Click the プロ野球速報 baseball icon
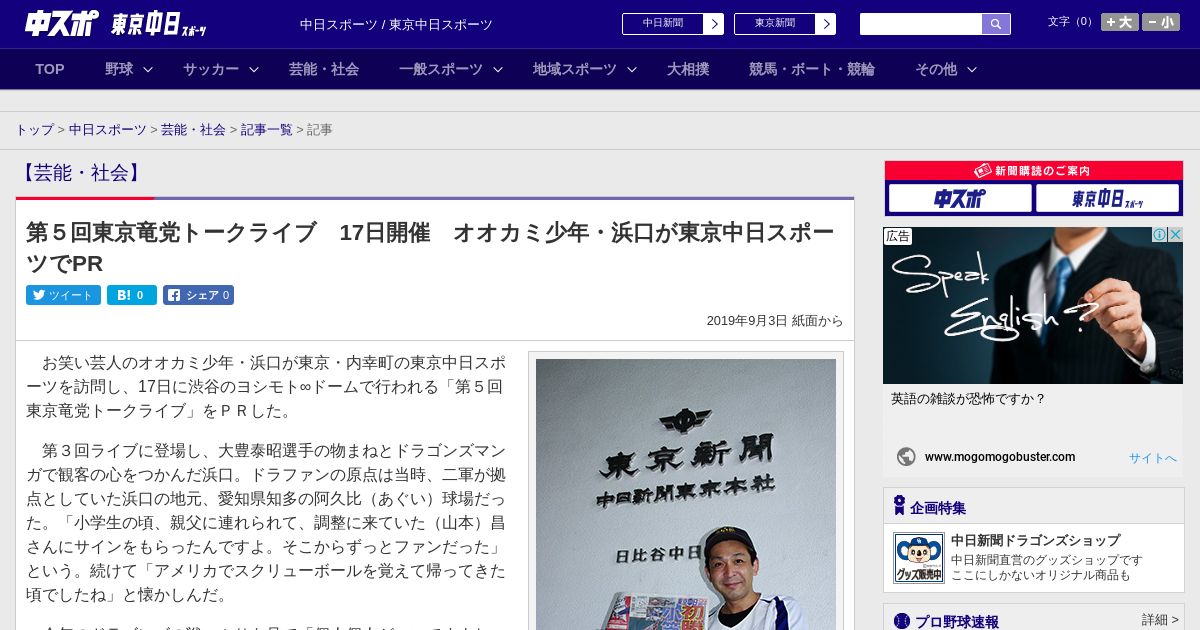Screen dimensions: 1200x630 pos(902,621)
